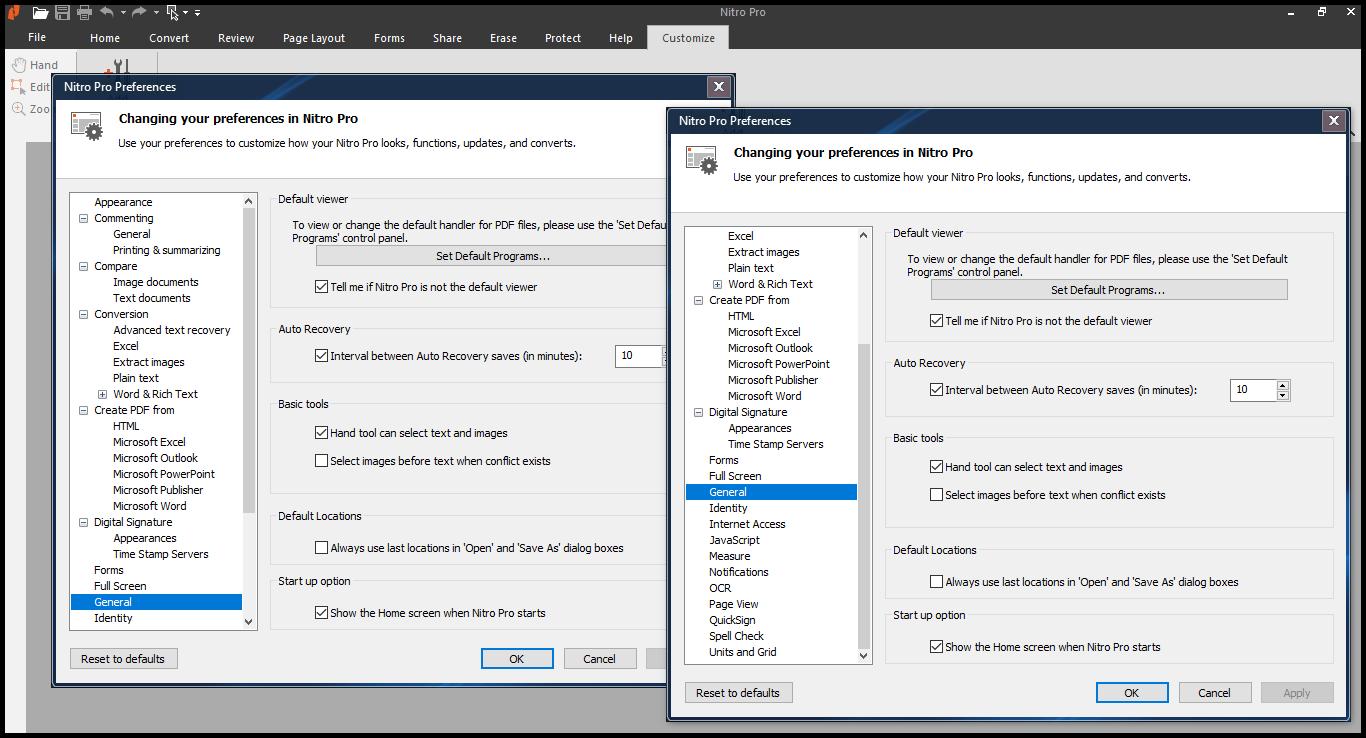Click the Undo arrow icon

(107, 12)
